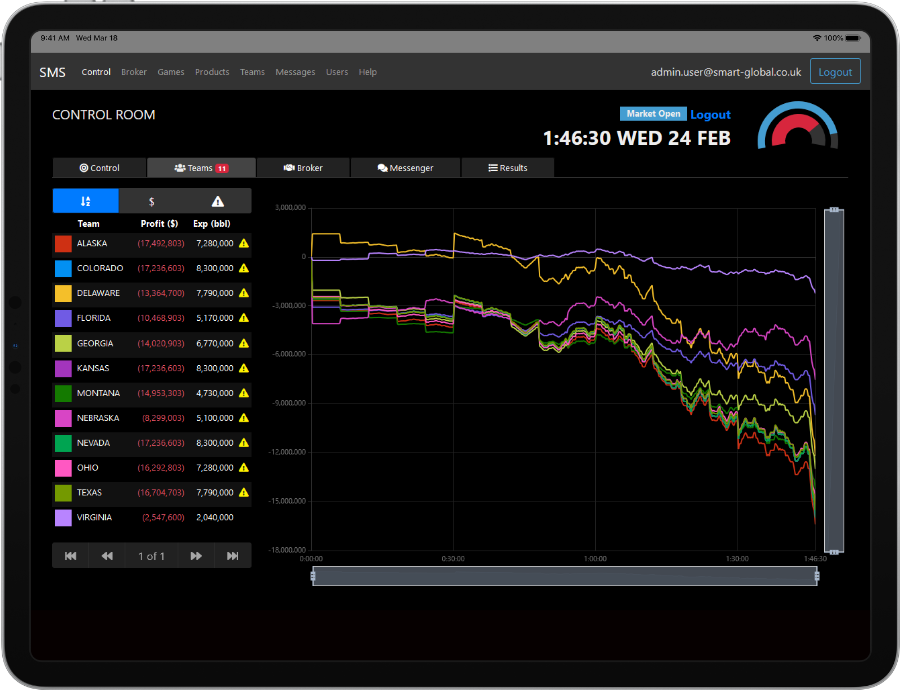The width and height of the screenshot is (900, 690).
Task: Click the warning icon beside NEVADA
Action: 244,443
